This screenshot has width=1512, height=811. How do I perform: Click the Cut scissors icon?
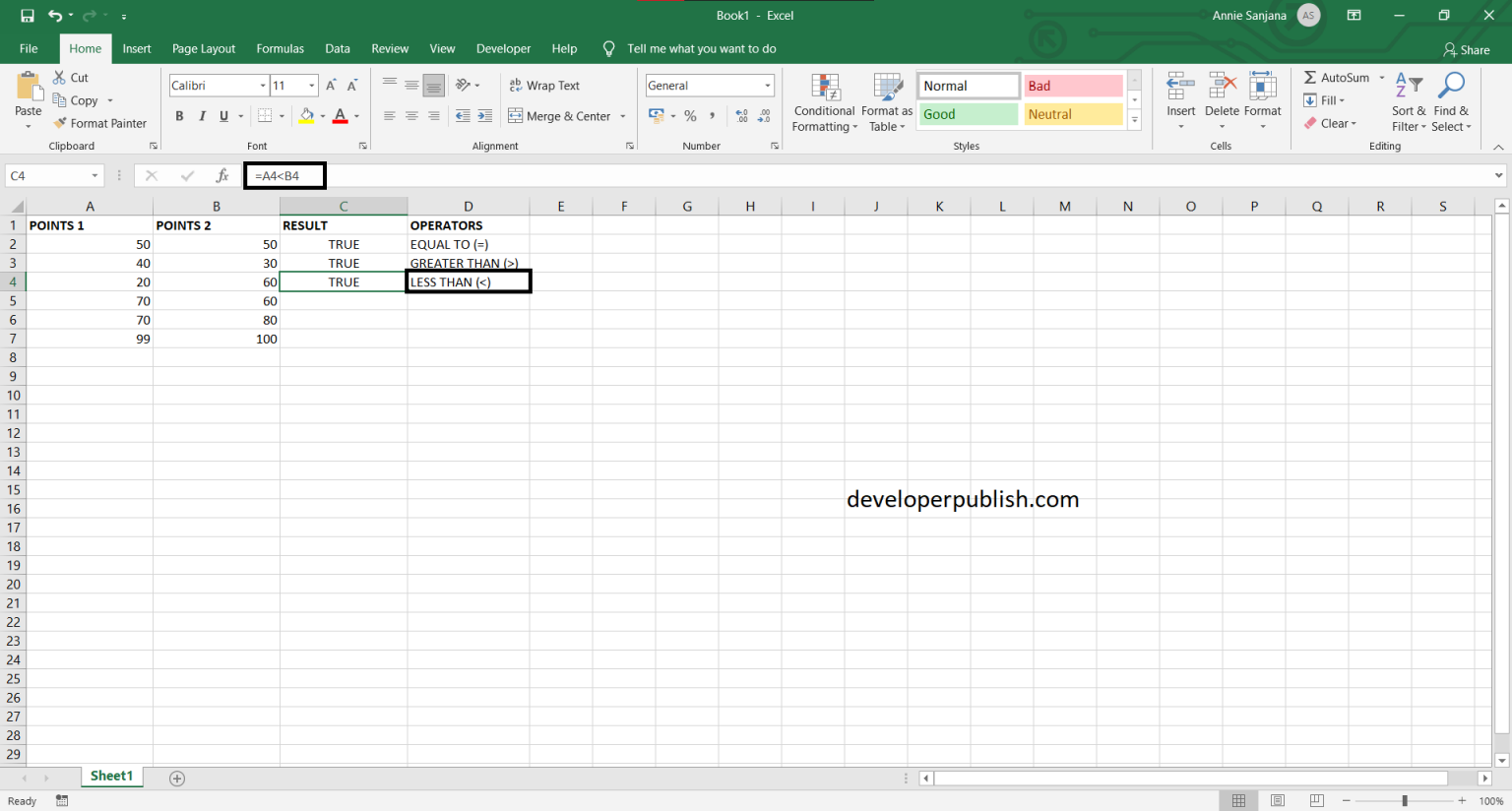click(60, 77)
